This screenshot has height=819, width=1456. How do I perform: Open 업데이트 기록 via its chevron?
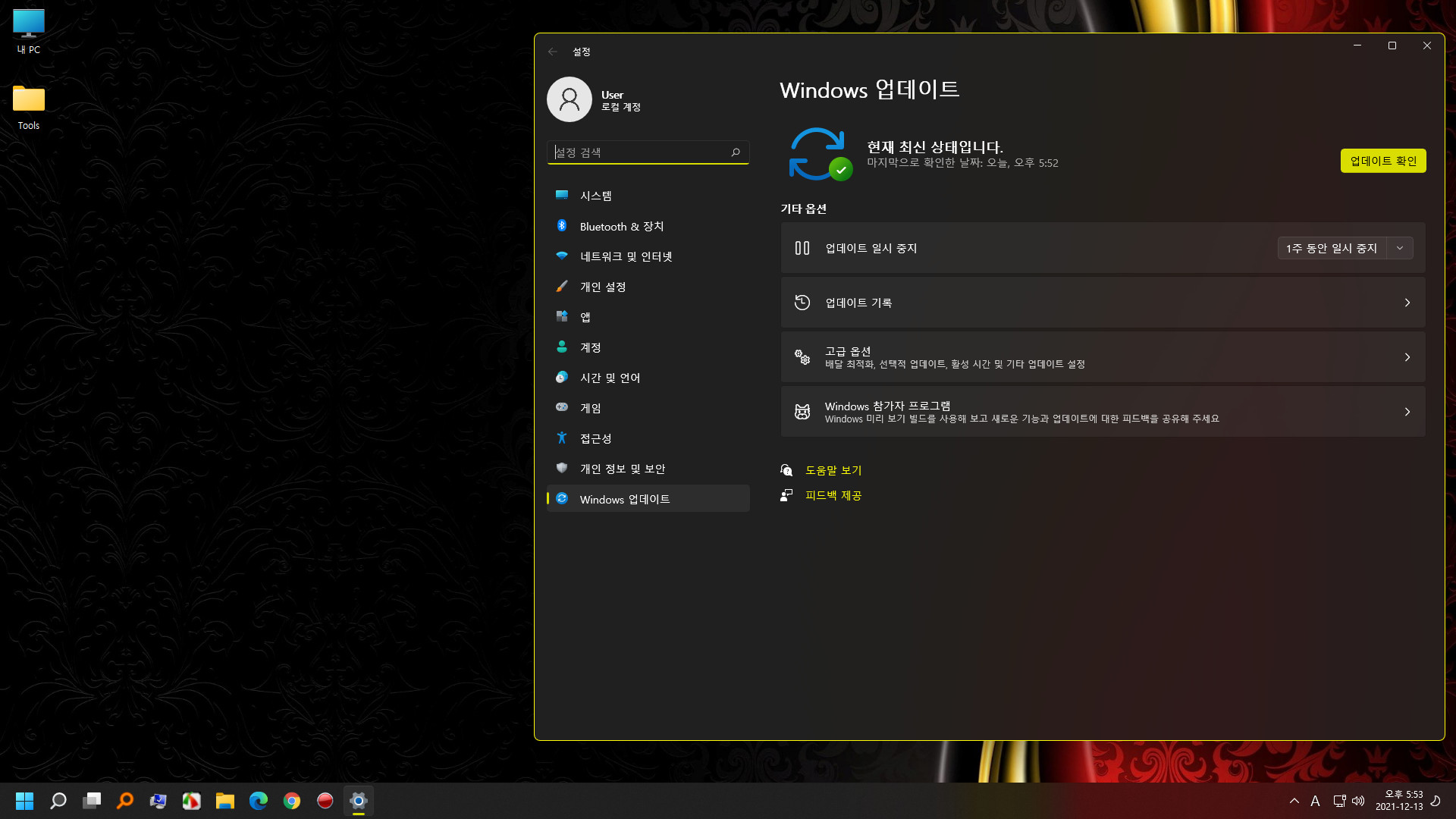1407,303
